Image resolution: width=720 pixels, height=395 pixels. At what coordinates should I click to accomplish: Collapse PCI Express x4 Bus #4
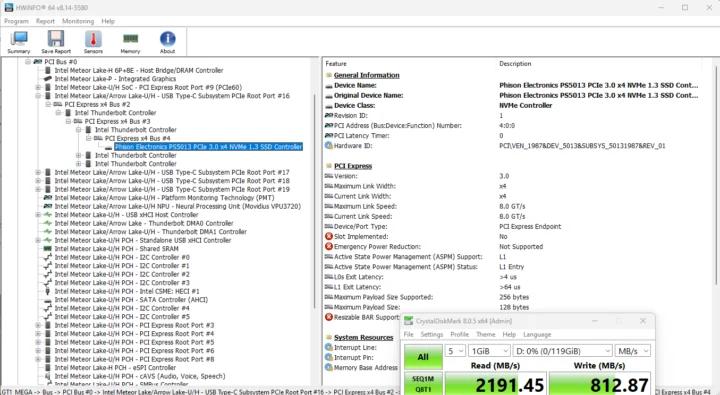[x=88, y=138]
